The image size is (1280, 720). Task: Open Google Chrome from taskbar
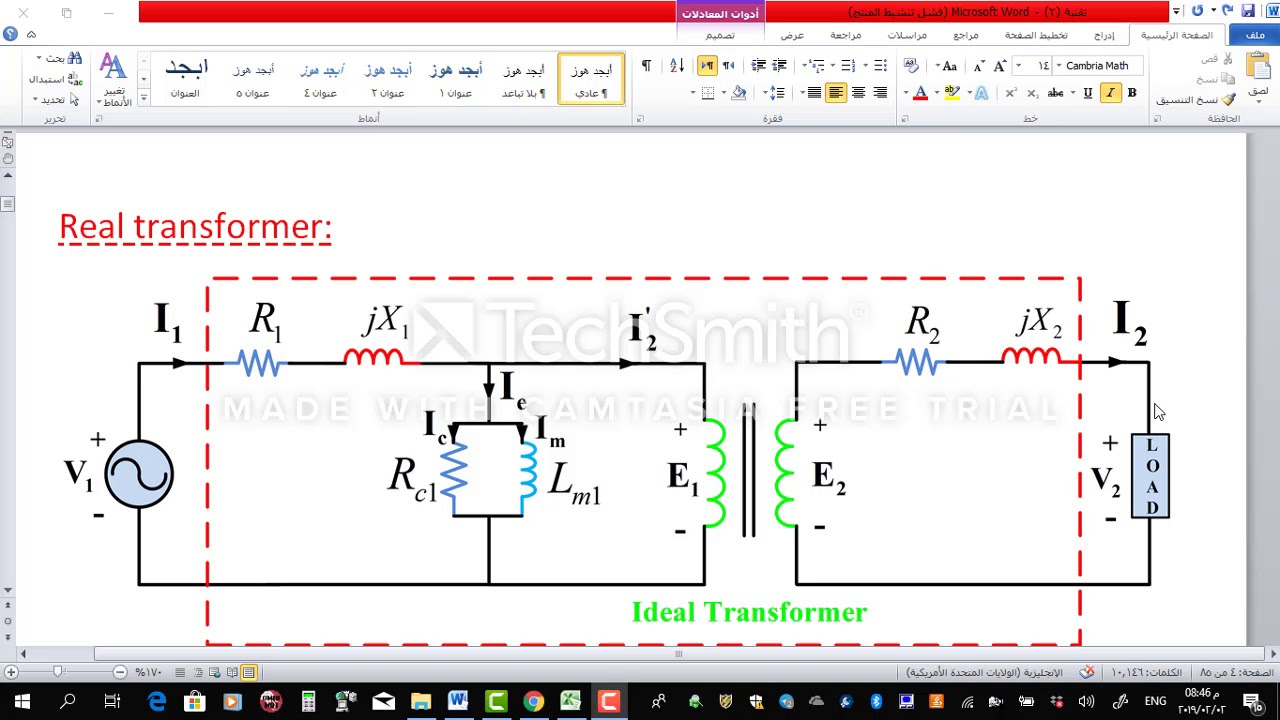tap(533, 702)
